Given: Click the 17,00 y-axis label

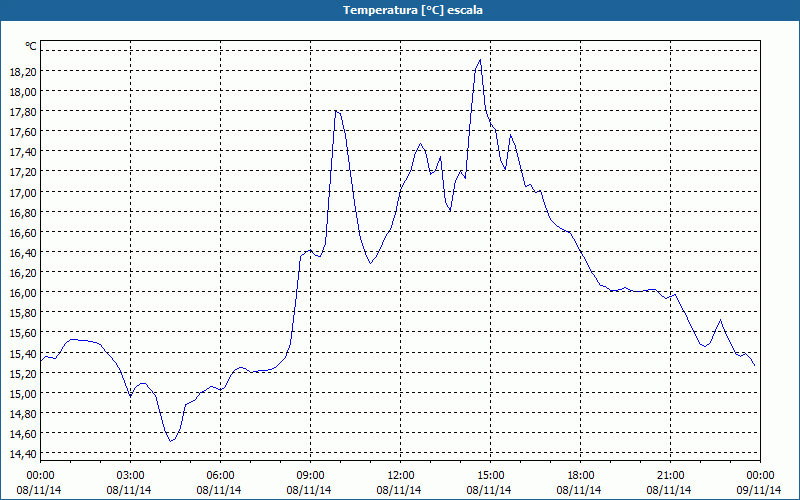Looking at the screenshot, I should tap(23, 193).
